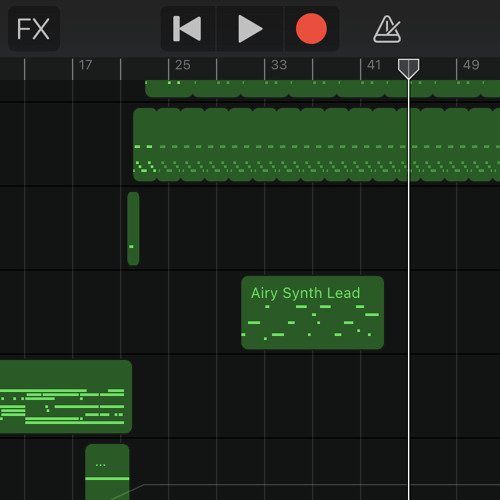500x500 pixels.
Task: Toggle the metronome icon
Action: pyautogui.click(x=387, y=29)
